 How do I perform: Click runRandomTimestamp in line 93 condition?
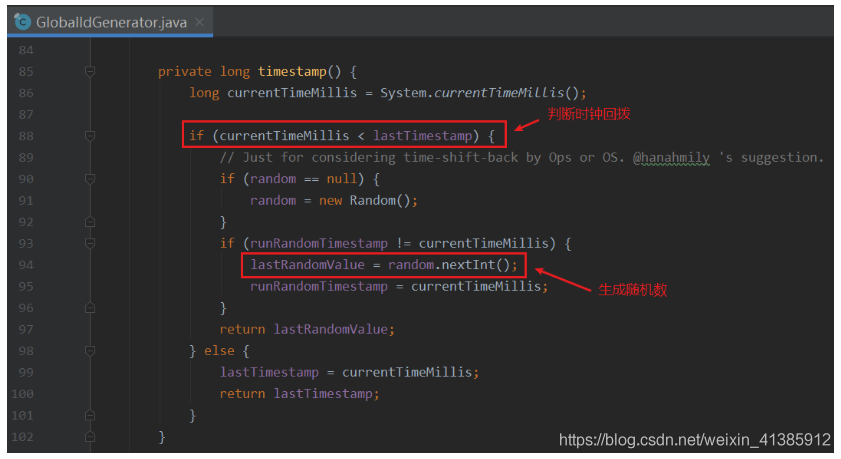click(319, 243)
